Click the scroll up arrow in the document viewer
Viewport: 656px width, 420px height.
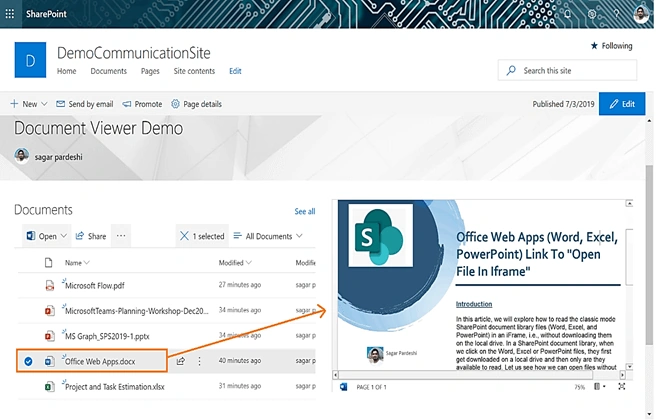coord(629,203)
